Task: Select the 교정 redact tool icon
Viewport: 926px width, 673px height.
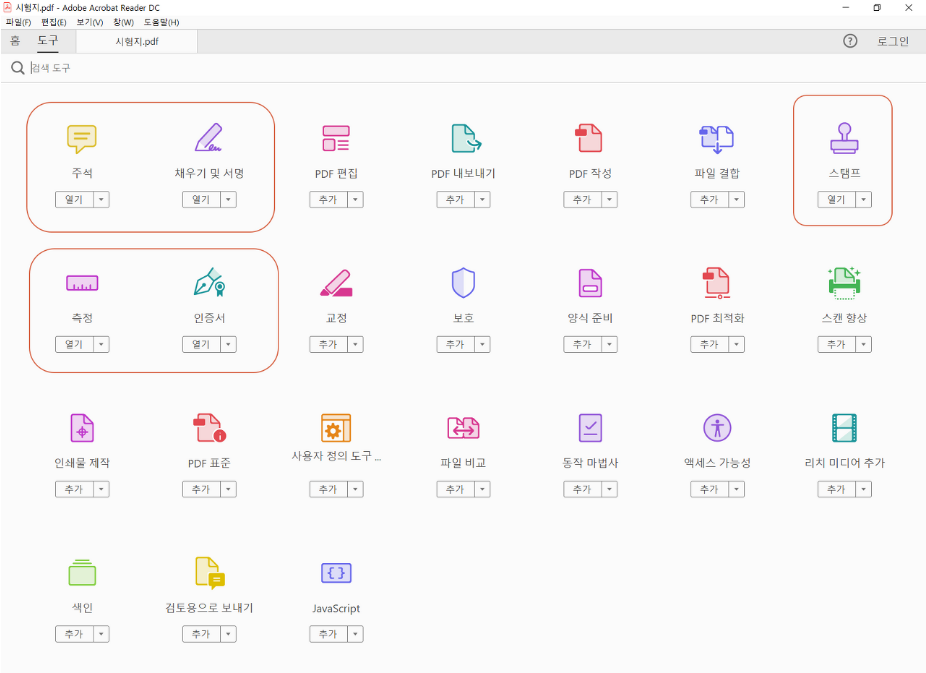Action: (336, 283)
